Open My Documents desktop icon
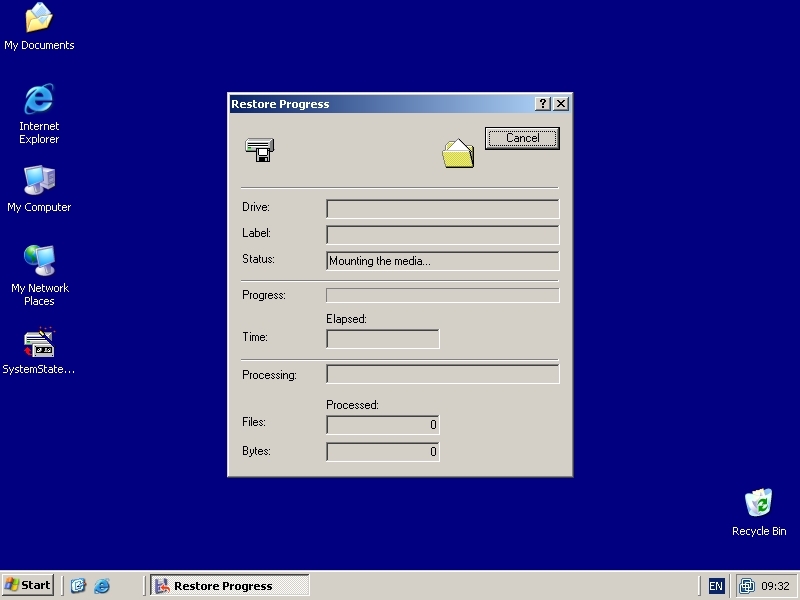 [39, 27]
